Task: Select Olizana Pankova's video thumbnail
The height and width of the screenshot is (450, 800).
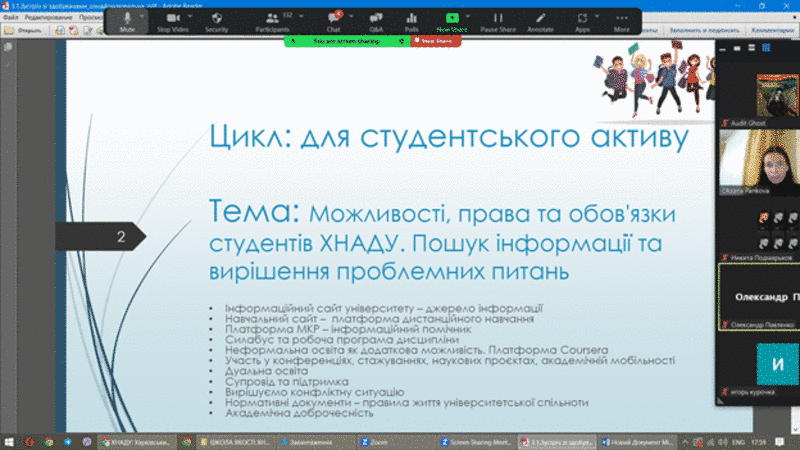Action: (x=757, y=160)
